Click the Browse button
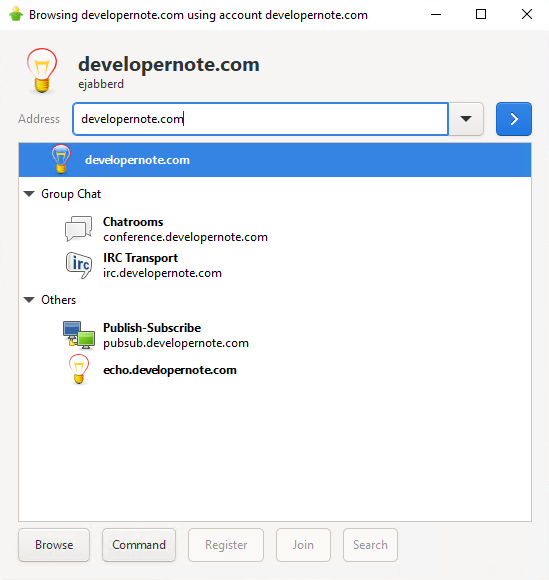Viewport: 549px width, 580px height. [54, 545]
